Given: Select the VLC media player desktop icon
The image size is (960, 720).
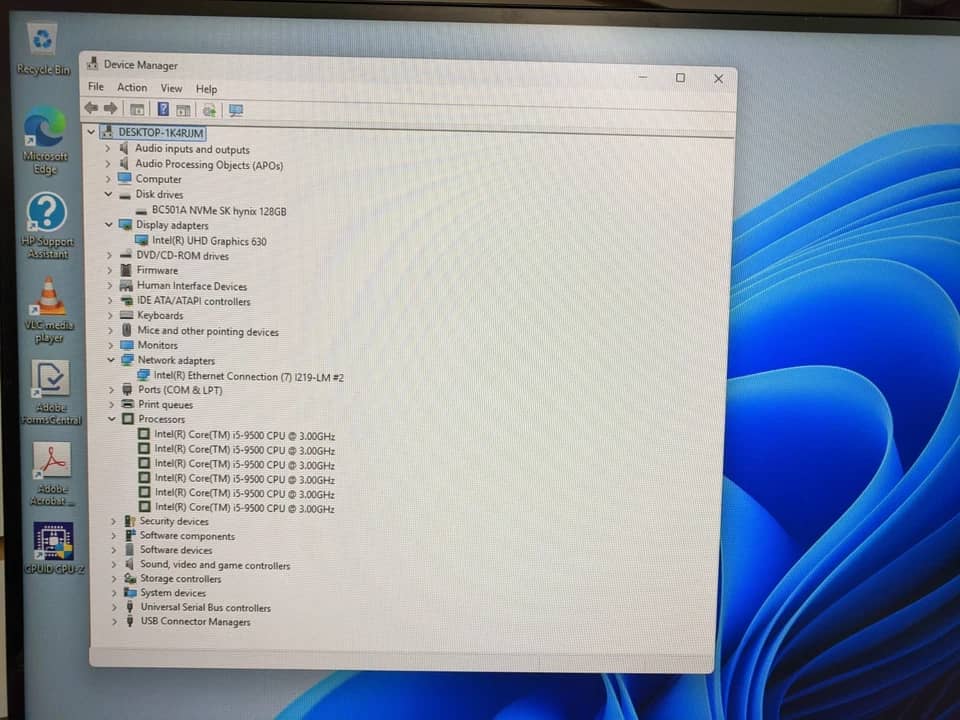Looking at the screenshot, I should [x=49, y=309].
